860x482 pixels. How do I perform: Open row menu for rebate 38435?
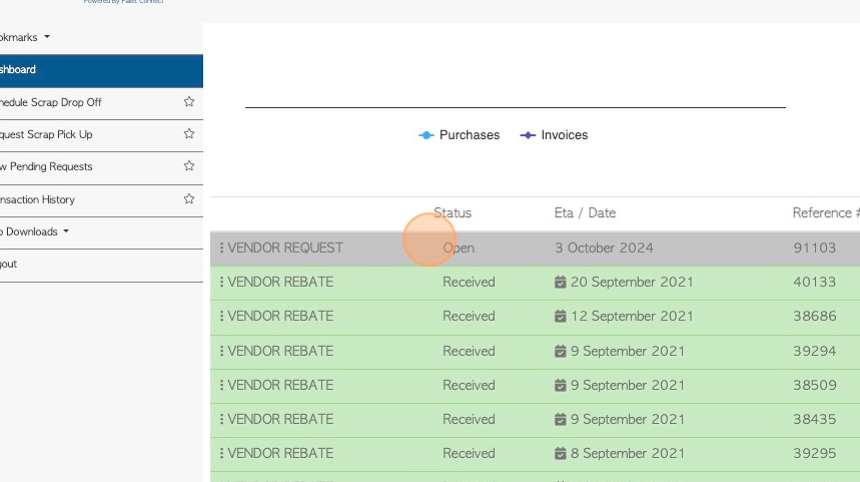[222, 419]
